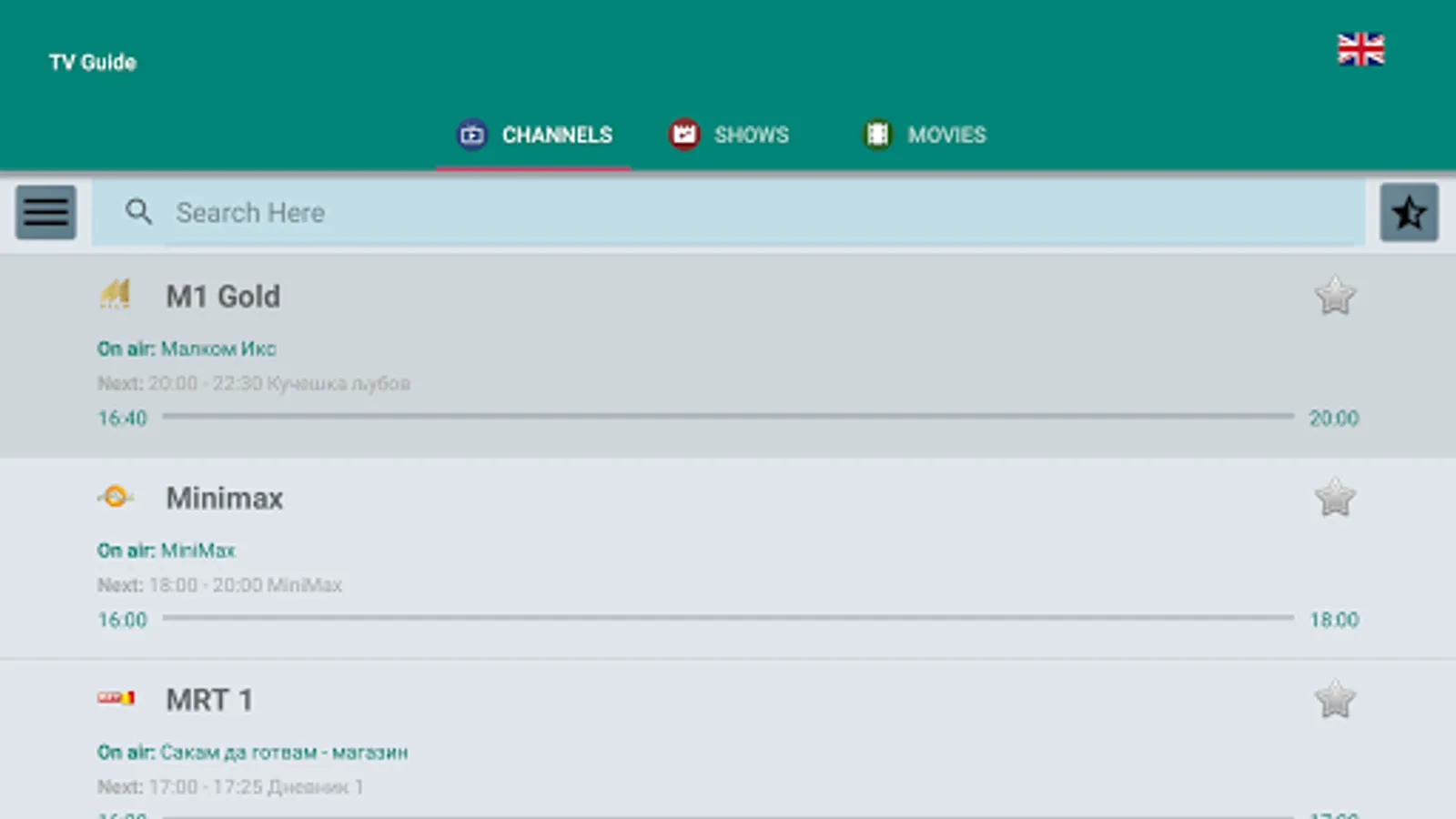This screenshot has height=819, width=1456.
Task: Select the MRT 1 on-air program
Action: tap(253, 753)
